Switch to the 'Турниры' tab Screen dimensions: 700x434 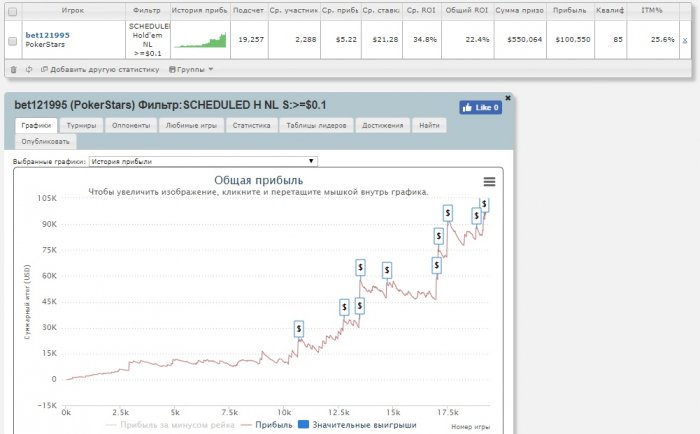pos(81,125)
